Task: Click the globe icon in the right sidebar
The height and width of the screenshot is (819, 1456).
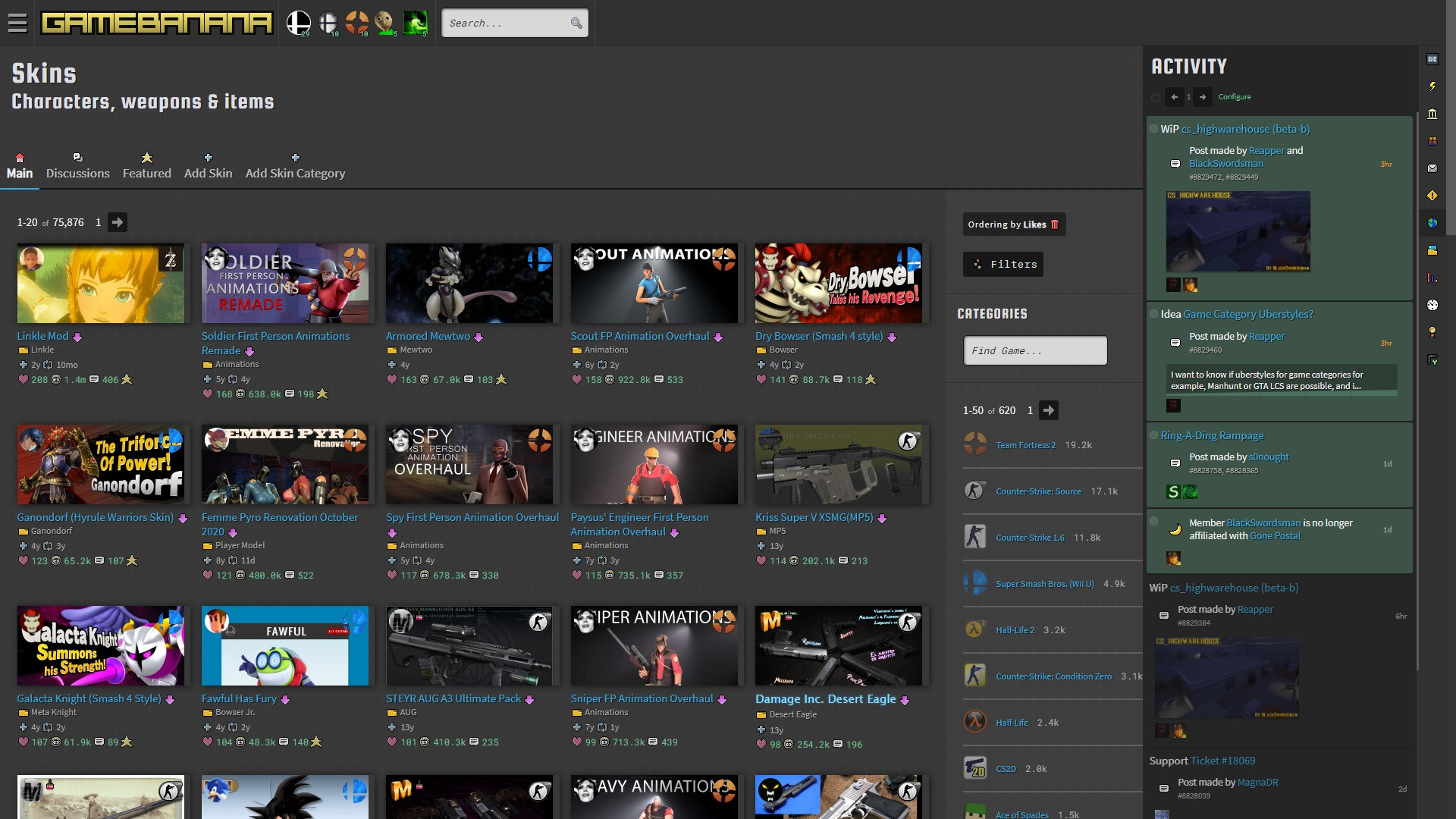Action: click(1433, 220)
